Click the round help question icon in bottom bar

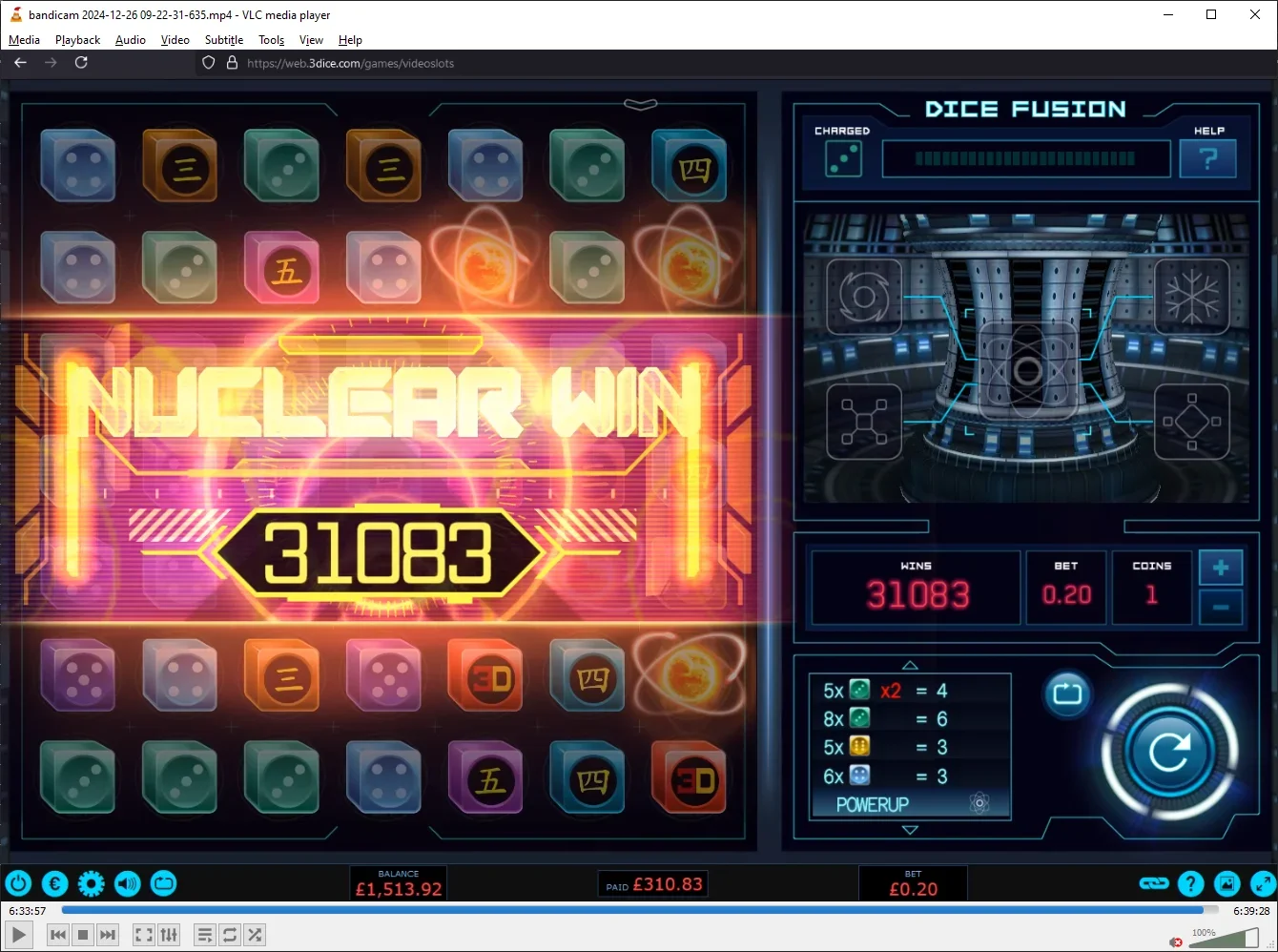1191,884
